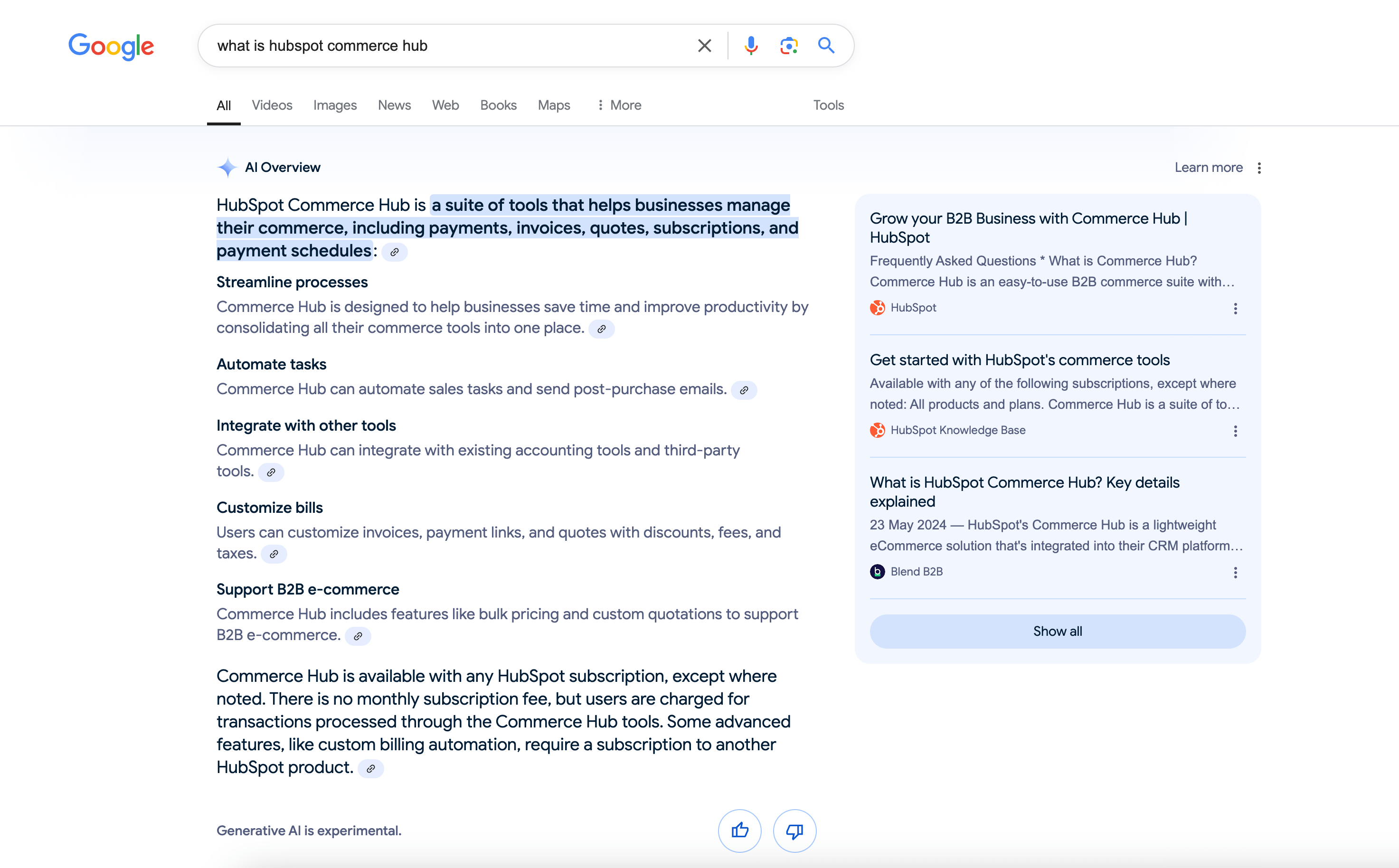1399x868 pixels.
Task: Select the All results tab
Action: 224,105
